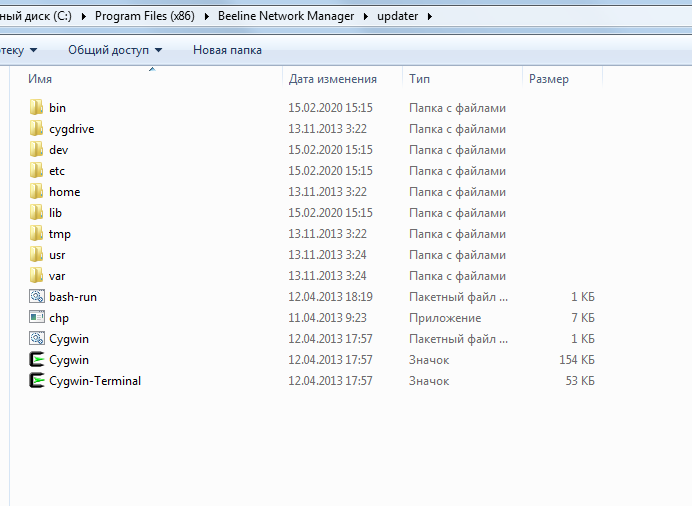
Task: Click the Новая папка button
Action: tap(227, 50)
